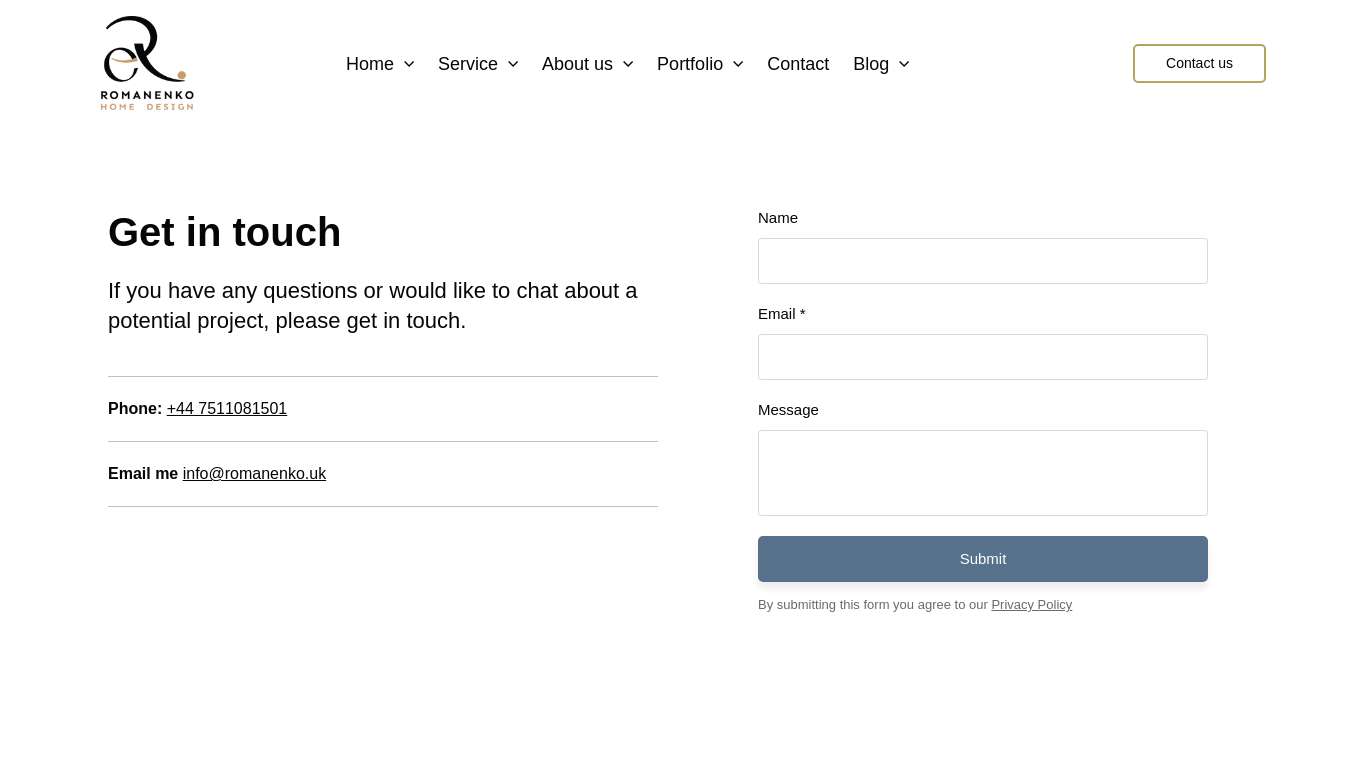
Task: Open the Blog nav item
Action: [871, 64]
